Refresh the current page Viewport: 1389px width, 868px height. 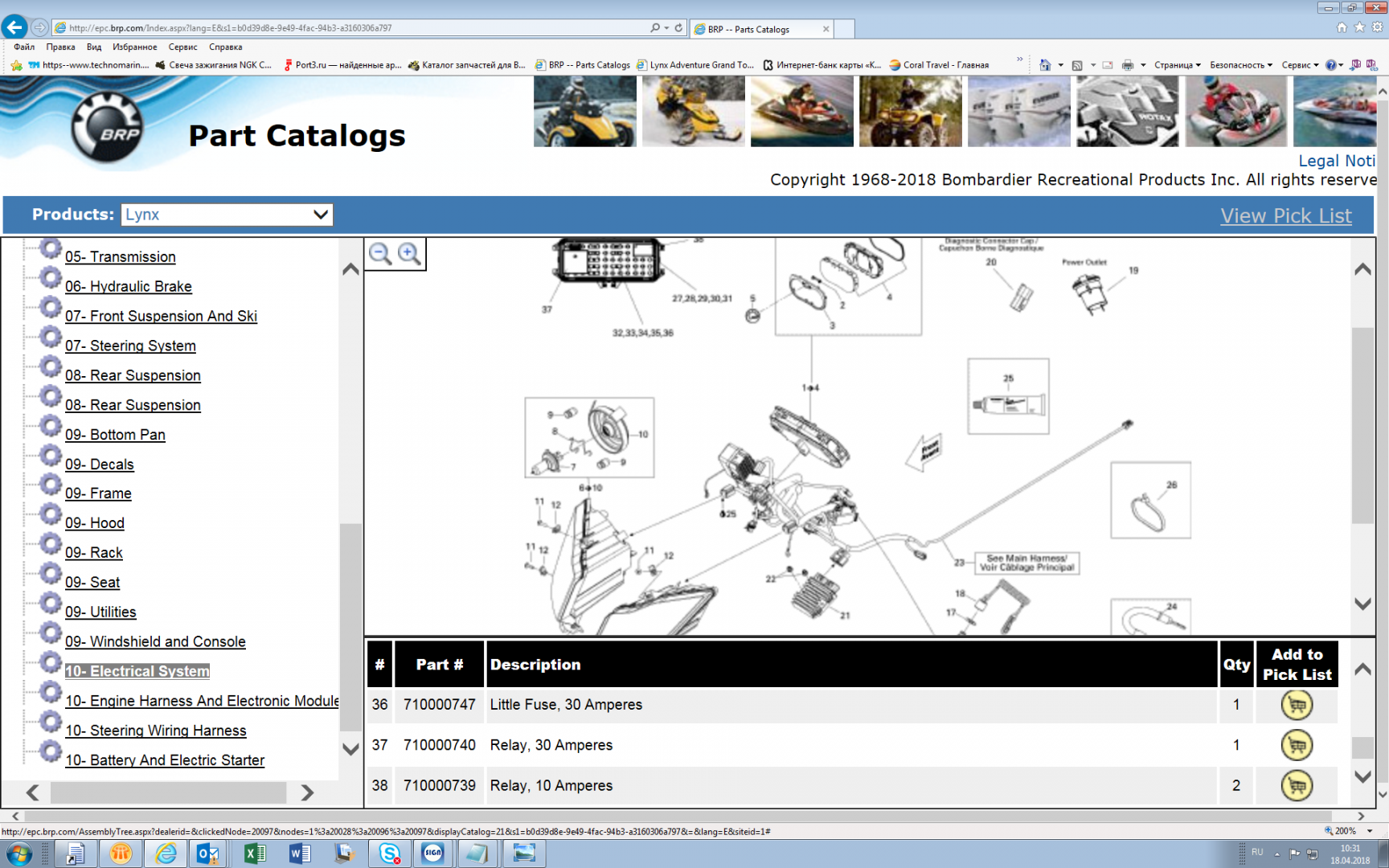[x=678, y=27]
